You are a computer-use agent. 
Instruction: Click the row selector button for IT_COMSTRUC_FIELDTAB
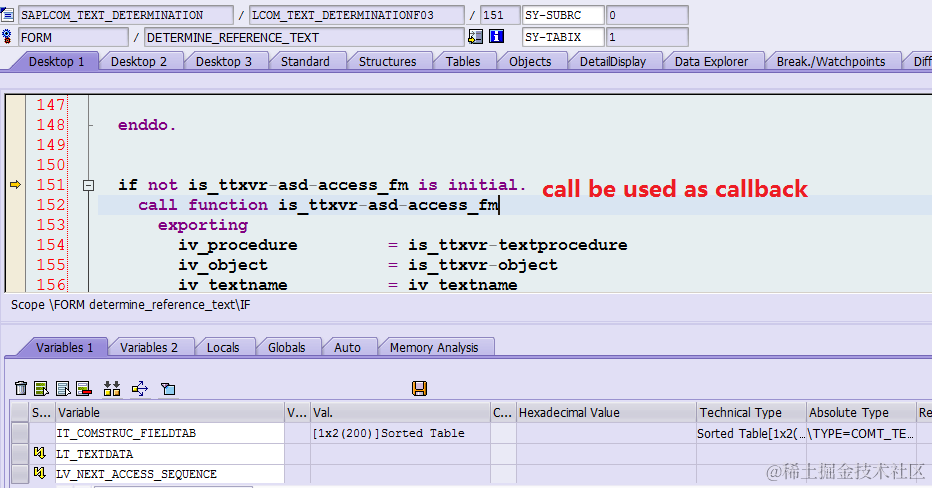pyautogui.click(x=20, y=433)
